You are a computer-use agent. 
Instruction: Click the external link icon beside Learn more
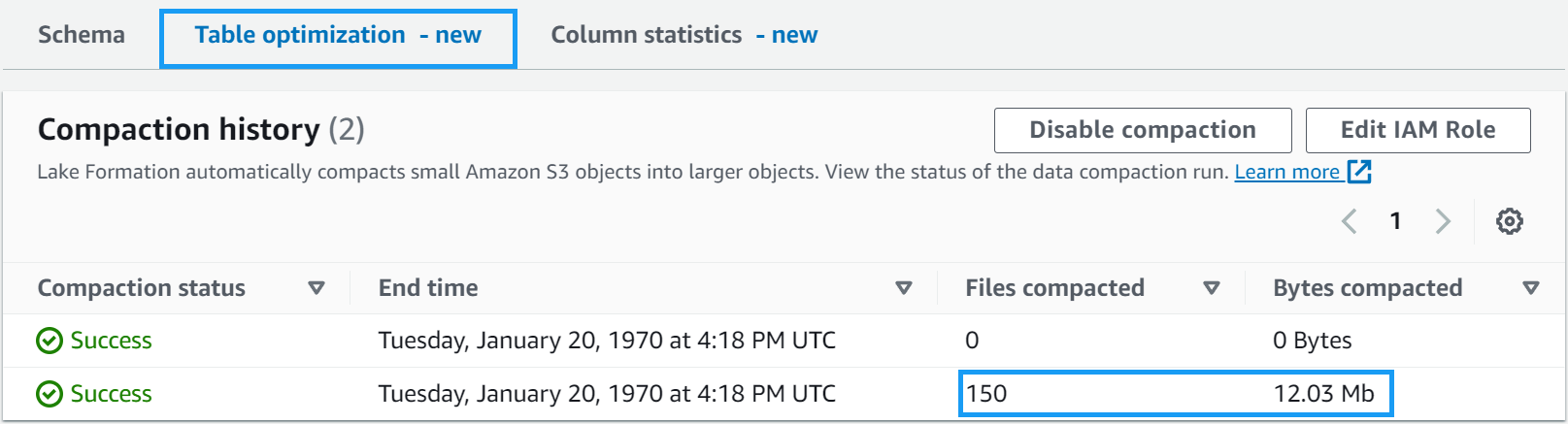point(1359,172)
